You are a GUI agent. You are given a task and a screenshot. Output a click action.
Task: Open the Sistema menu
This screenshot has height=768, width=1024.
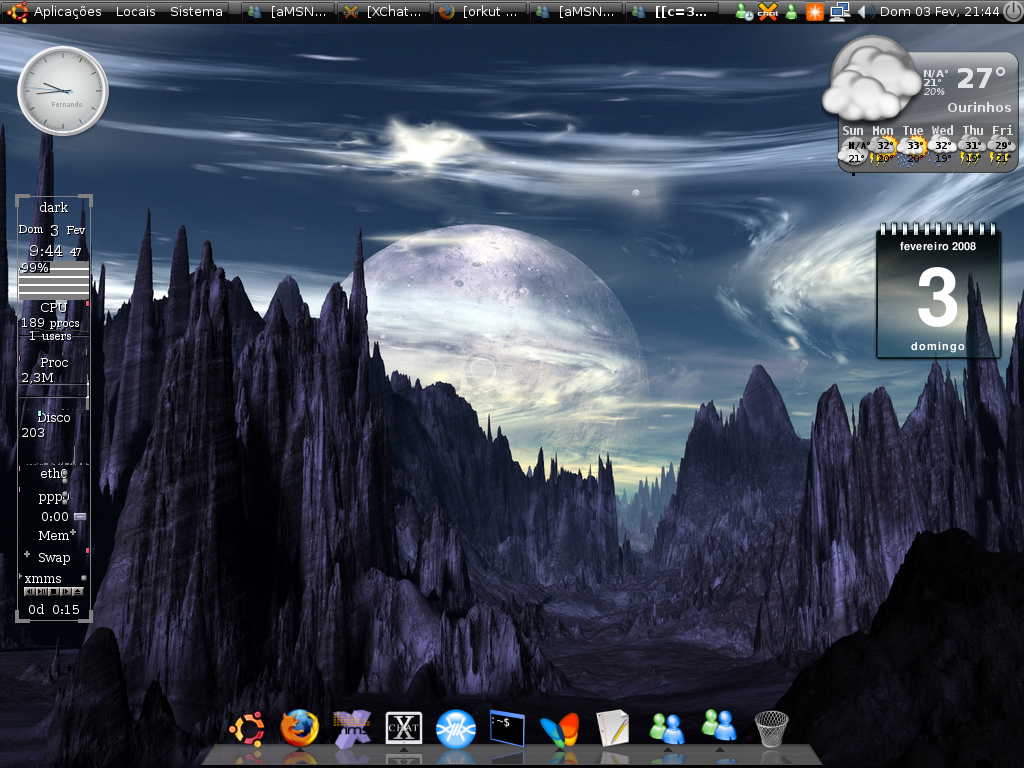(196, 11)
